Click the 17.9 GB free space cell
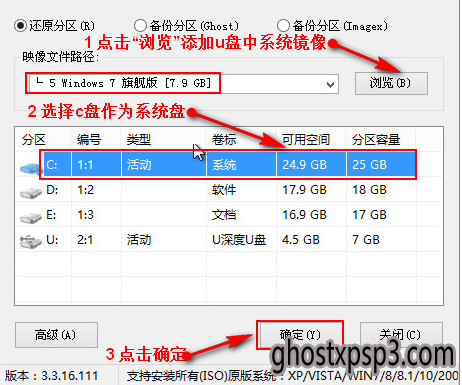 pos(304,190)
